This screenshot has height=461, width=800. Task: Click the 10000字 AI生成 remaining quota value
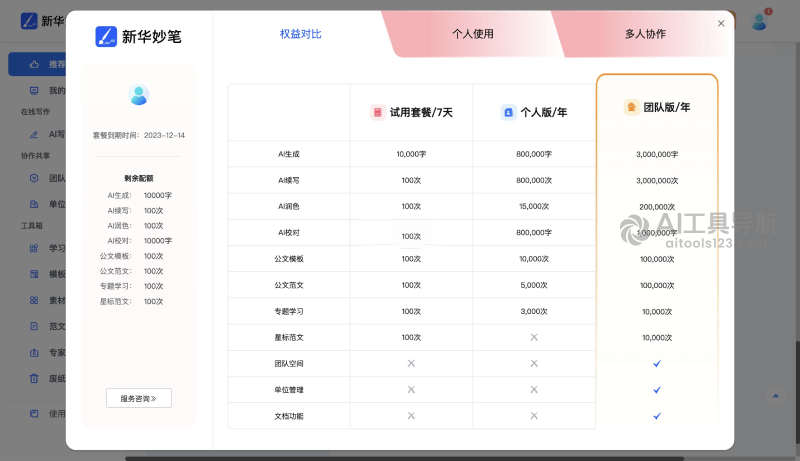[x=158, y=195]
